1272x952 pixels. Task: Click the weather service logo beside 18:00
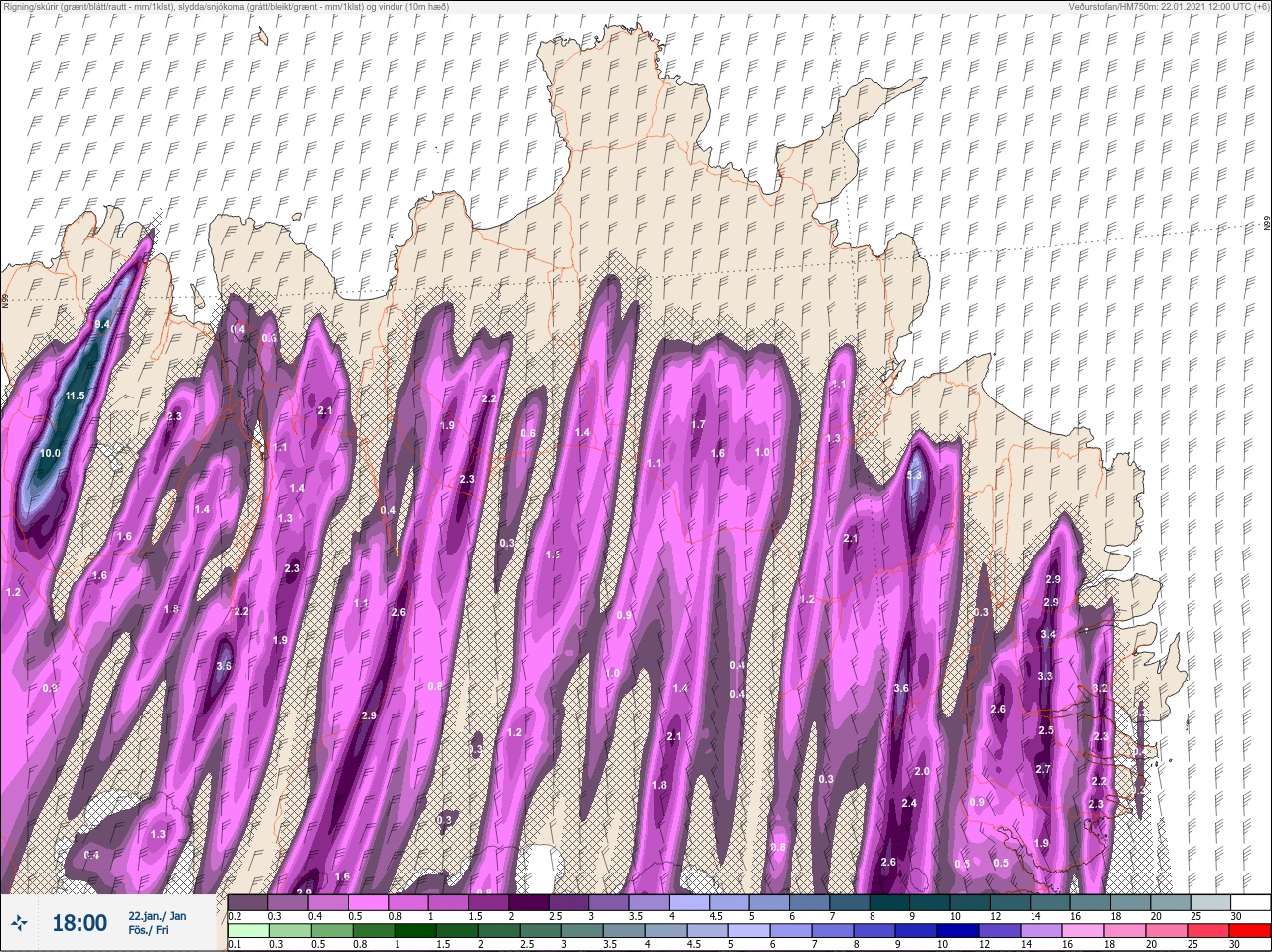(x=19, y=923)
